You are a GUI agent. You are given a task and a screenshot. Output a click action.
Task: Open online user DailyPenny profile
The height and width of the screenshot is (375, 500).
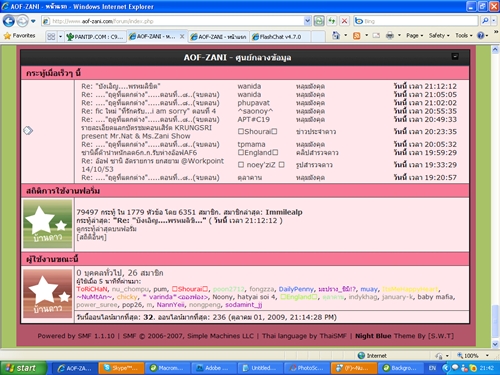coord(296,289)
